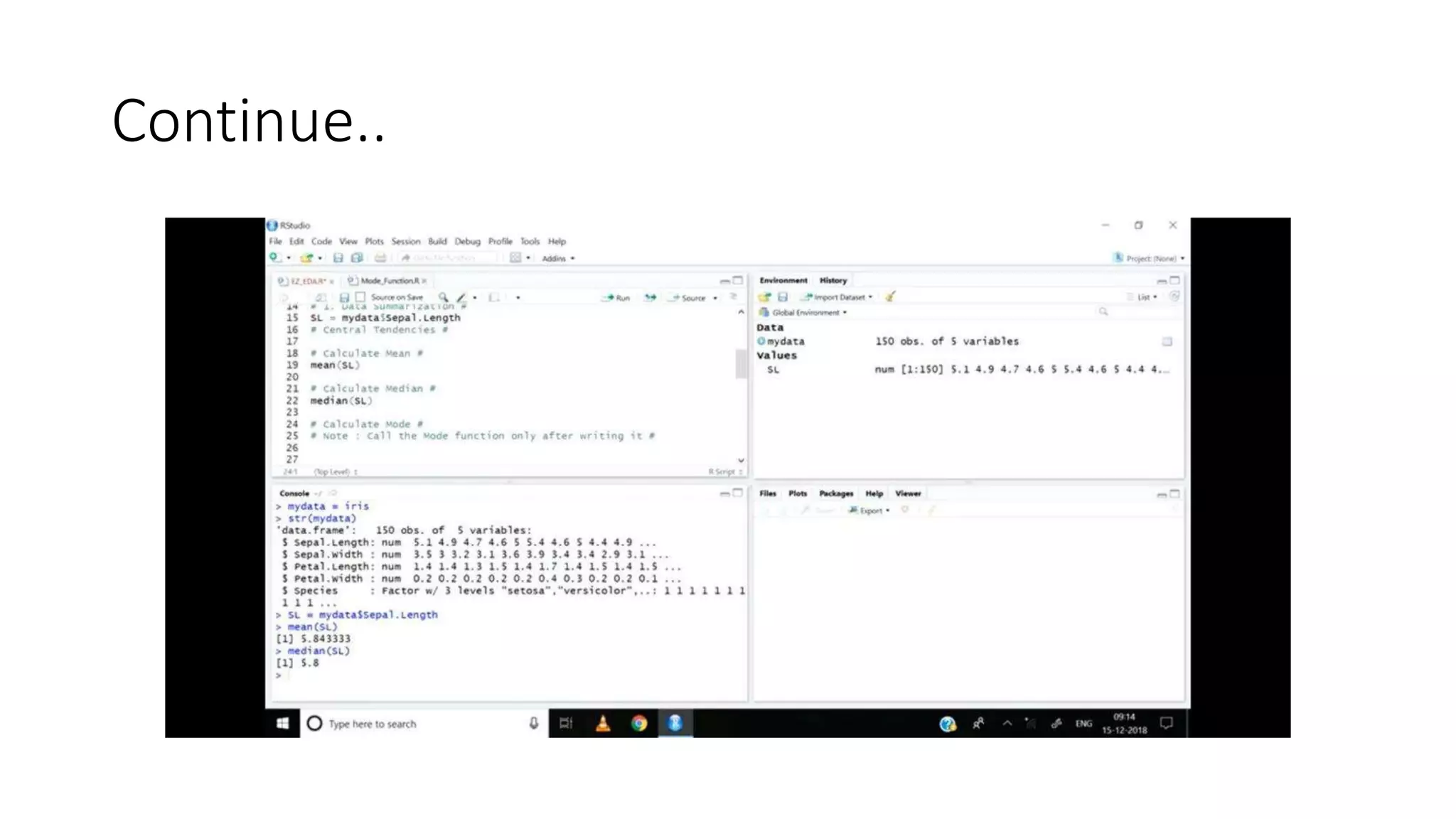Click the load workspace folder icon
Viewport: 1456px width, 819px height.
click(x=764, y=296)
